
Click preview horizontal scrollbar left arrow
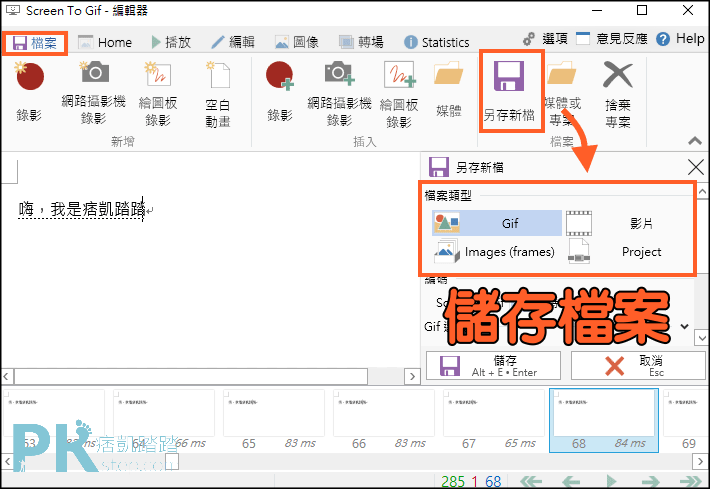[x=6, y=376]
